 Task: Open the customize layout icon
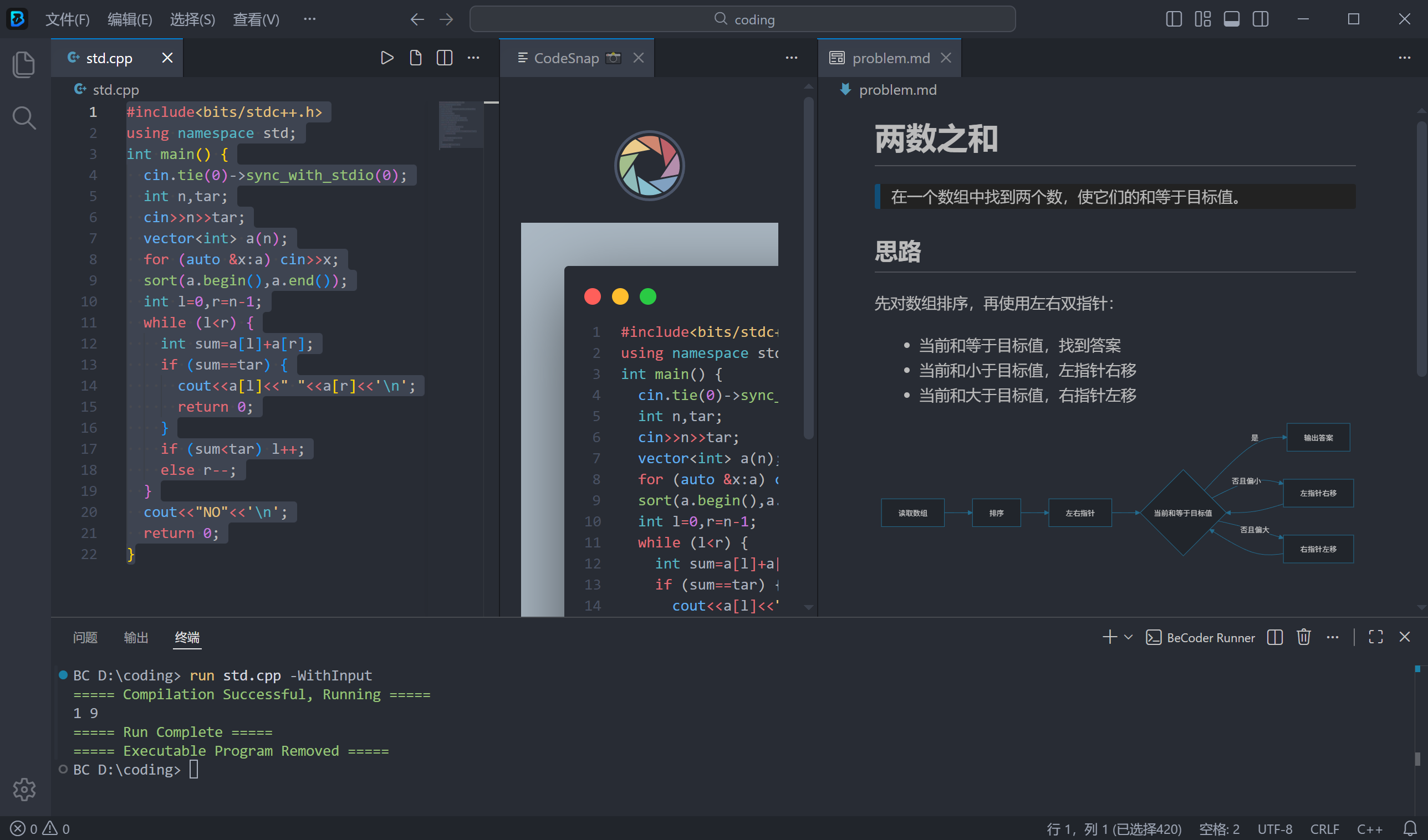coord(1202,19)
